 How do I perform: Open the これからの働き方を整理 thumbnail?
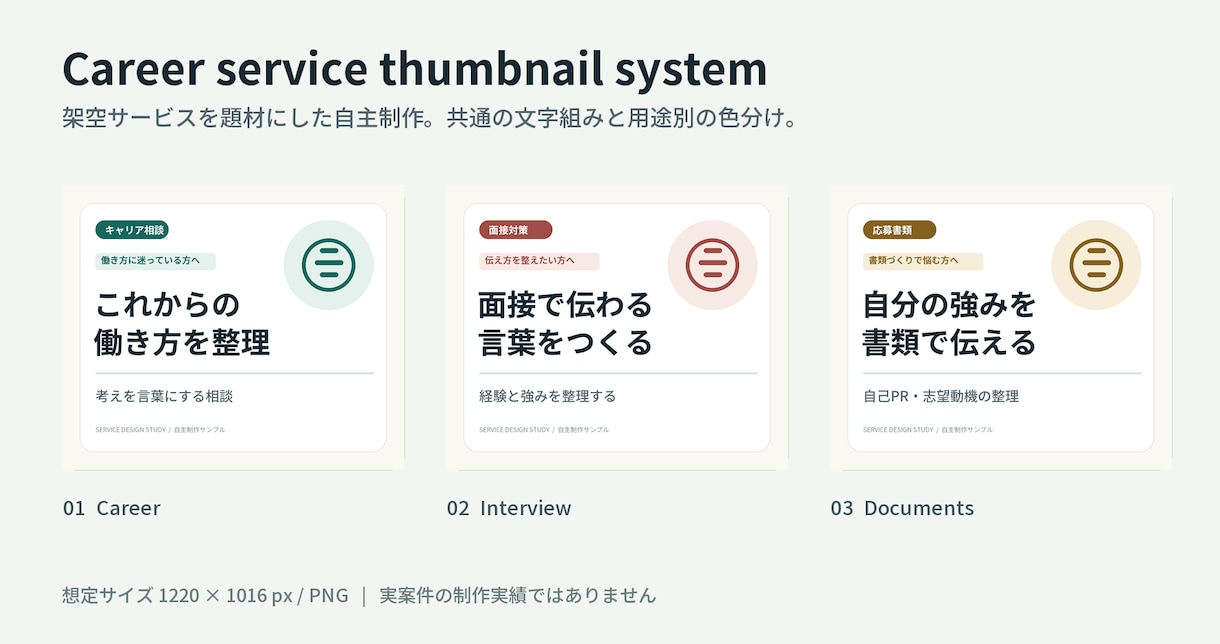point(233,327)
